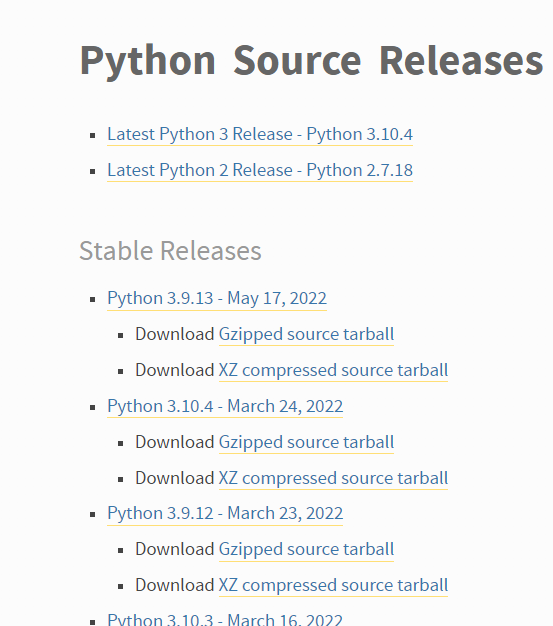Click the word Download before Python 3.9.13 Gzipped link
Image resolution: width=553 pixels, height=626 pixels.
point(175,334)
